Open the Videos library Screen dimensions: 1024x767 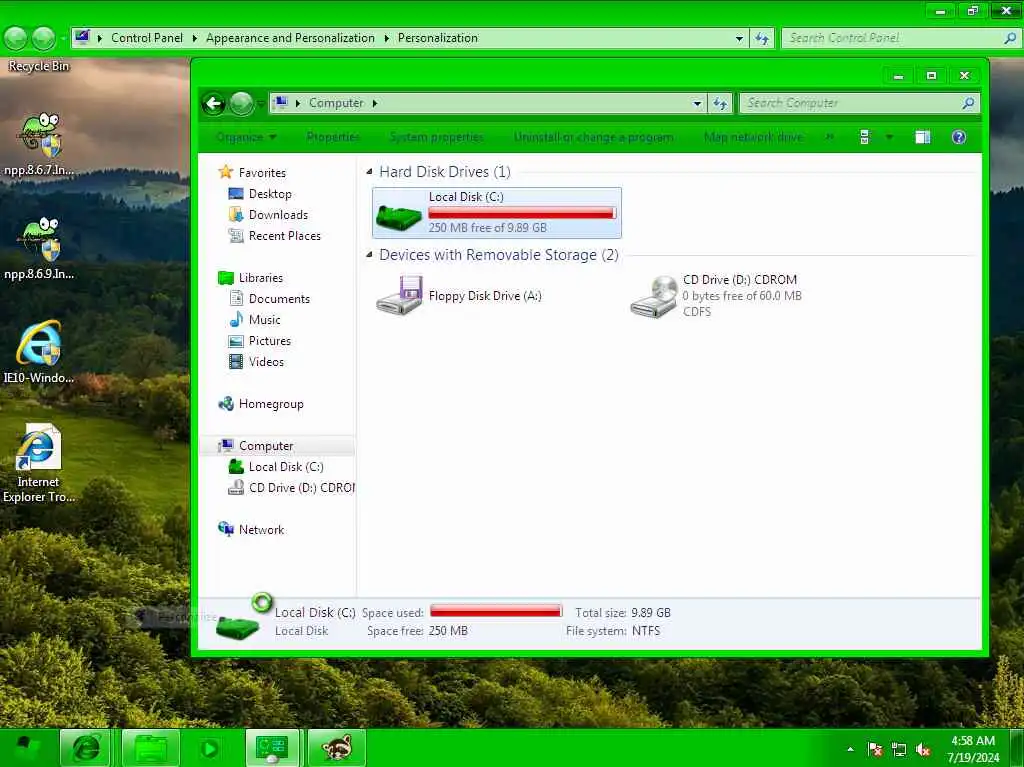(266, 362)
